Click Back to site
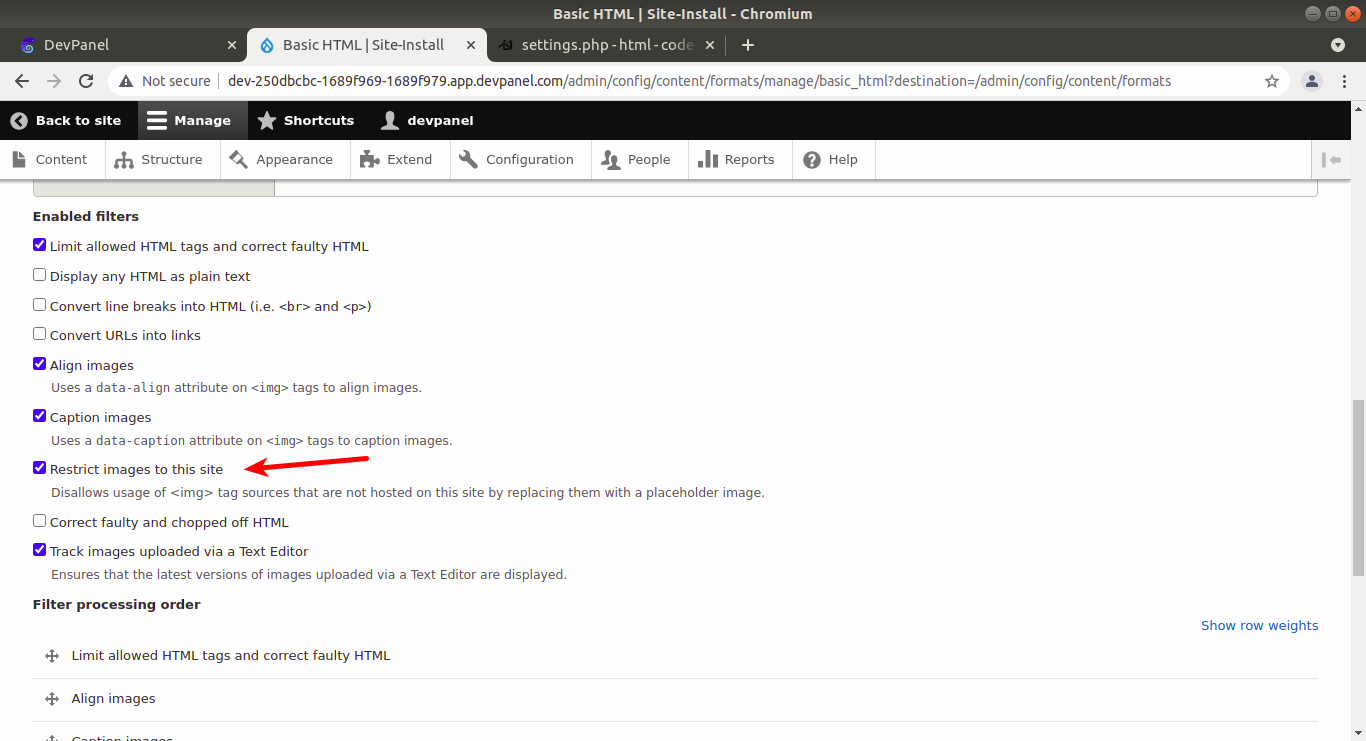The image size is (1366, 741). 68,120
